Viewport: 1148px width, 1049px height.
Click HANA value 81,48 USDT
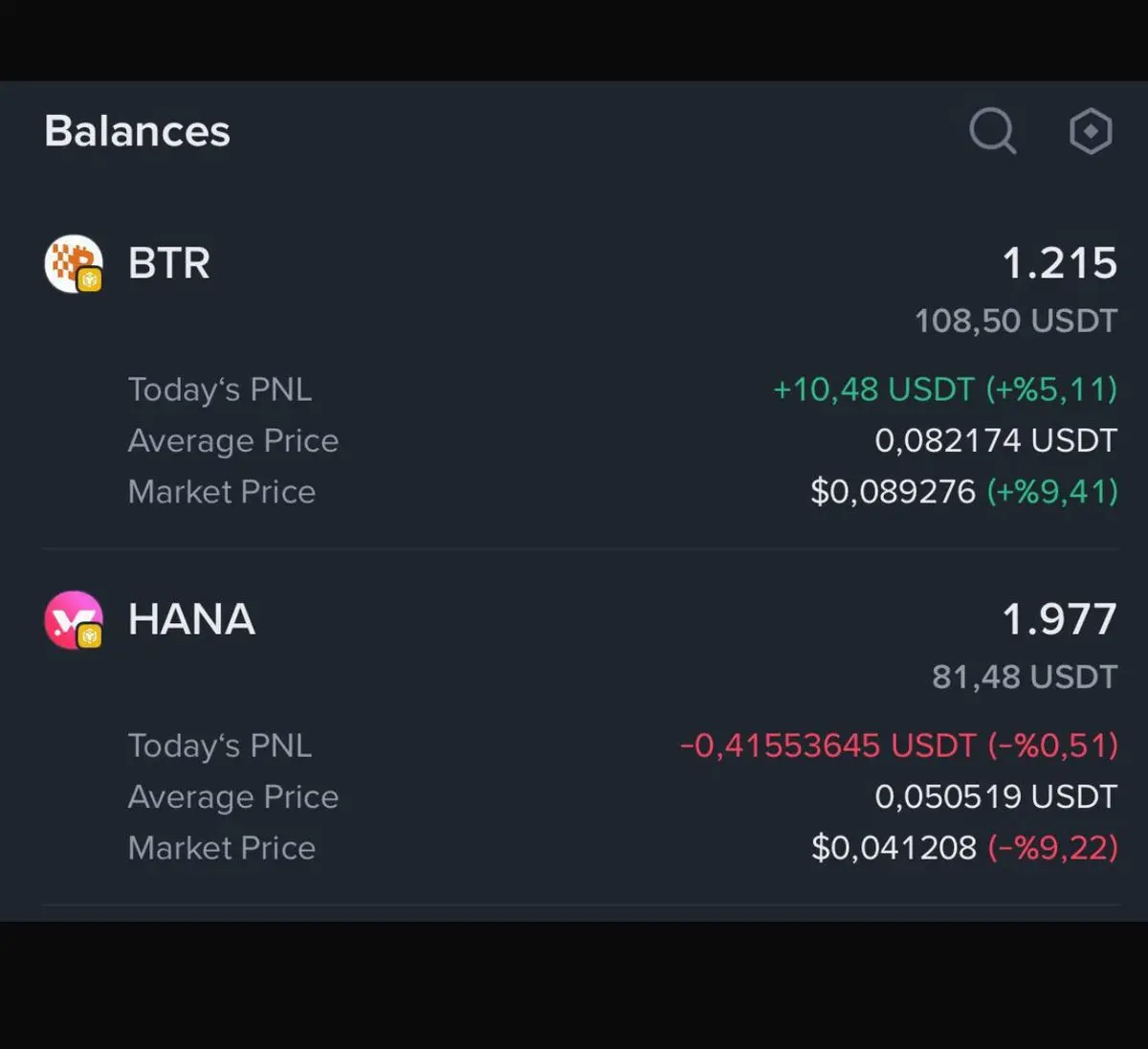coord(1025,677)
